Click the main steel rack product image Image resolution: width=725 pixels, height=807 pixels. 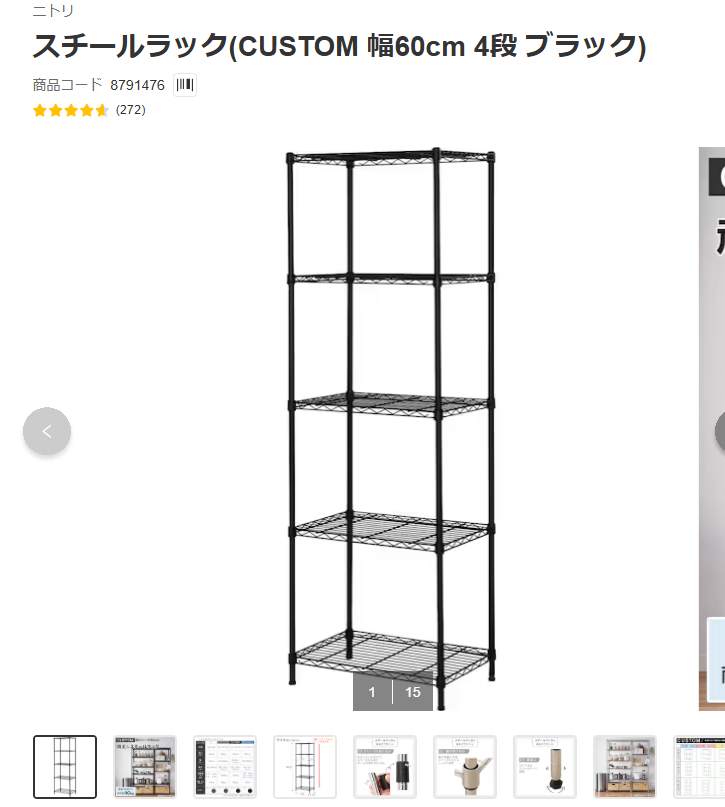391,429
